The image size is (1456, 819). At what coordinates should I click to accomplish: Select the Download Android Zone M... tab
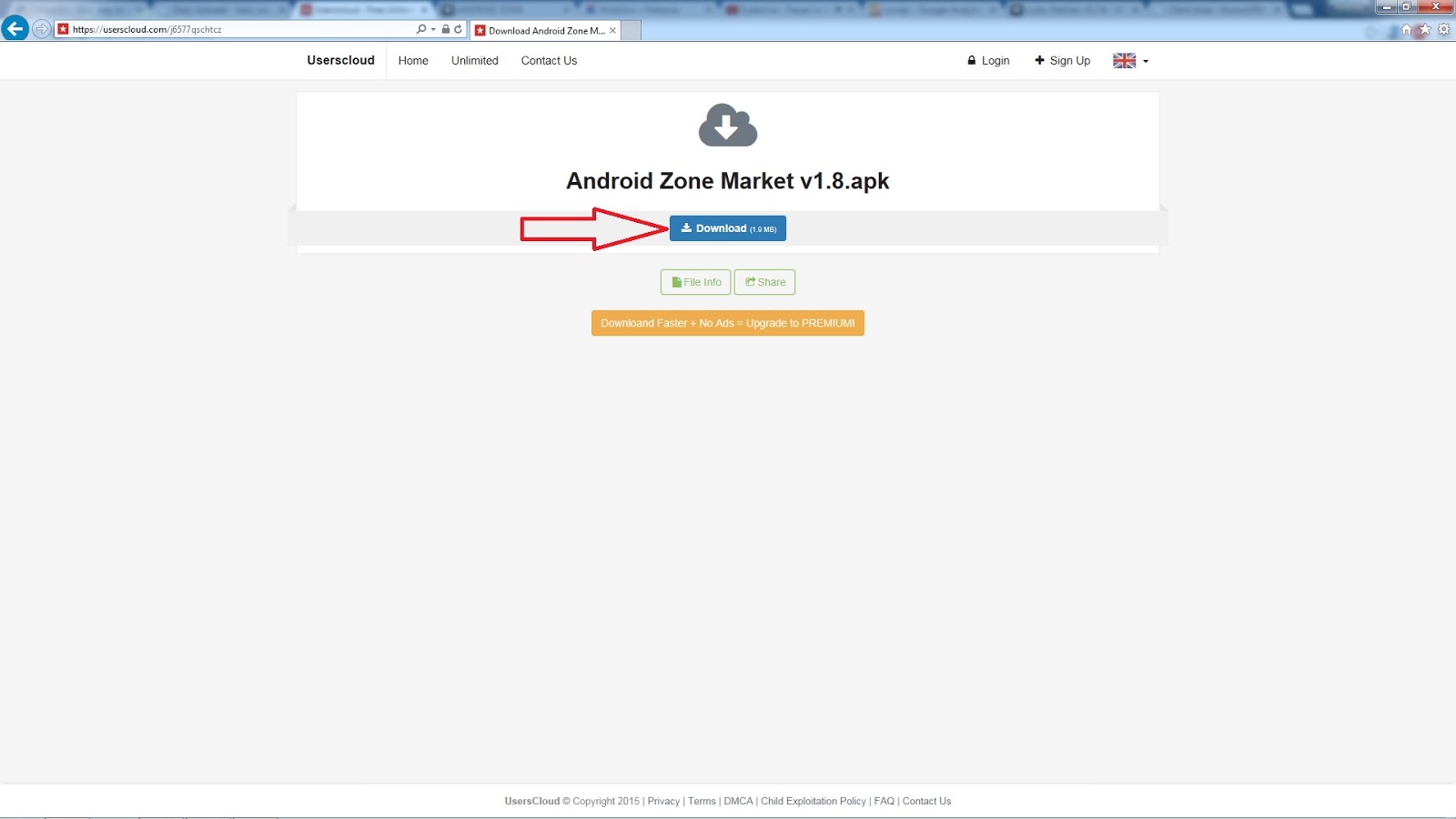[x=545, y=30]
